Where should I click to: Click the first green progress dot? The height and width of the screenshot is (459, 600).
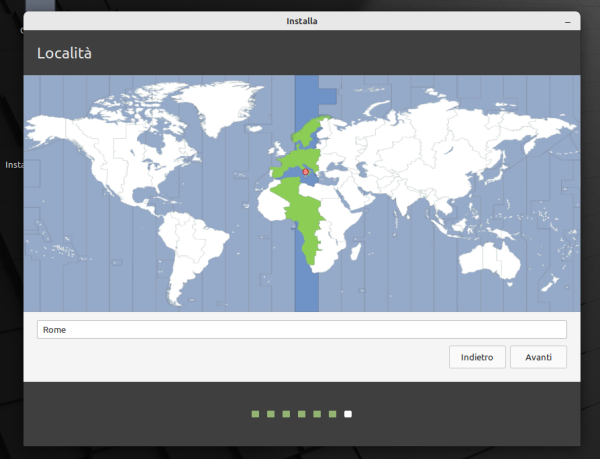tap(255, 413)
